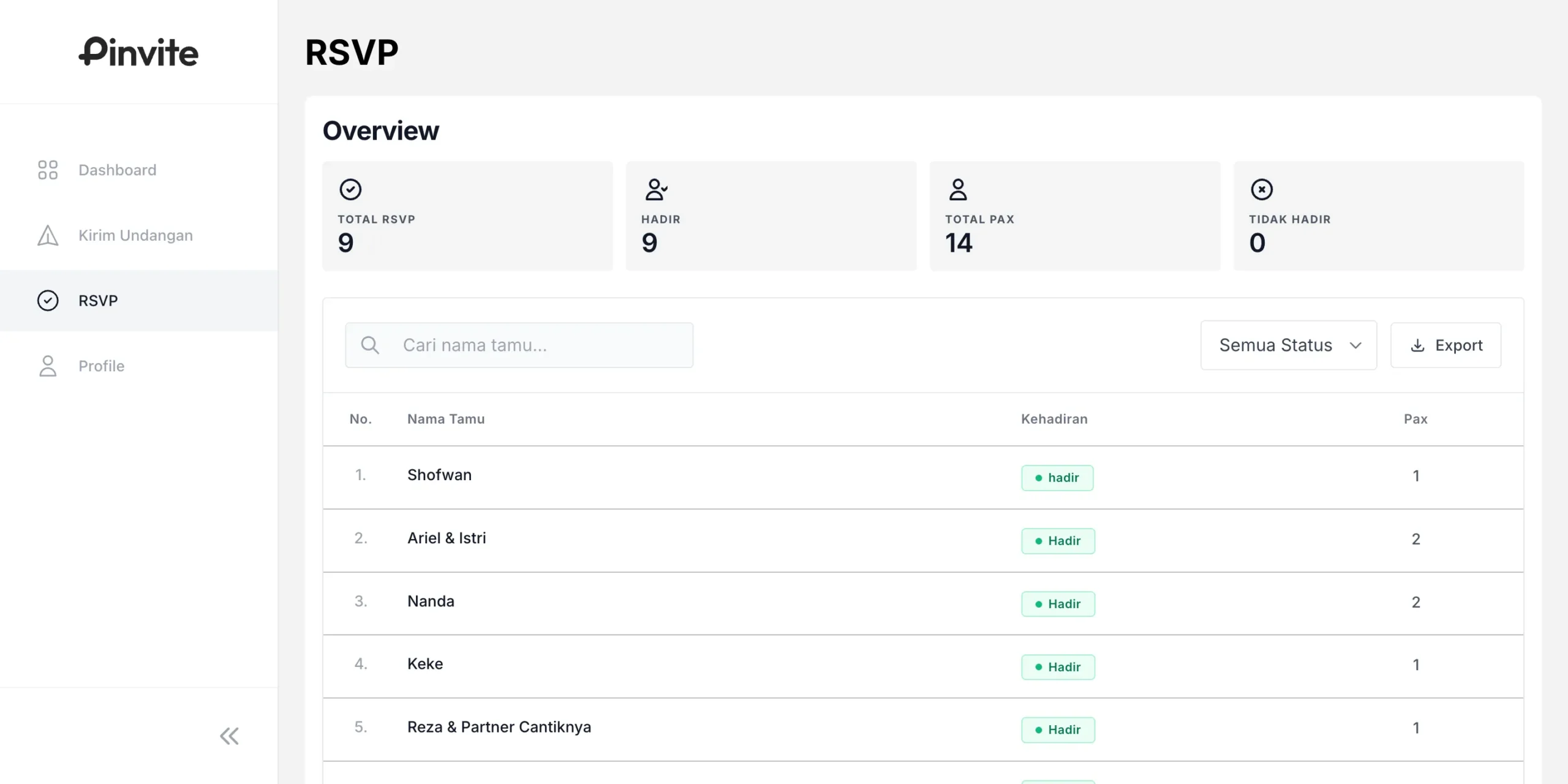Click the Pinvite logo
Screen dimensions: 1568x784
(x=138, y=51)
